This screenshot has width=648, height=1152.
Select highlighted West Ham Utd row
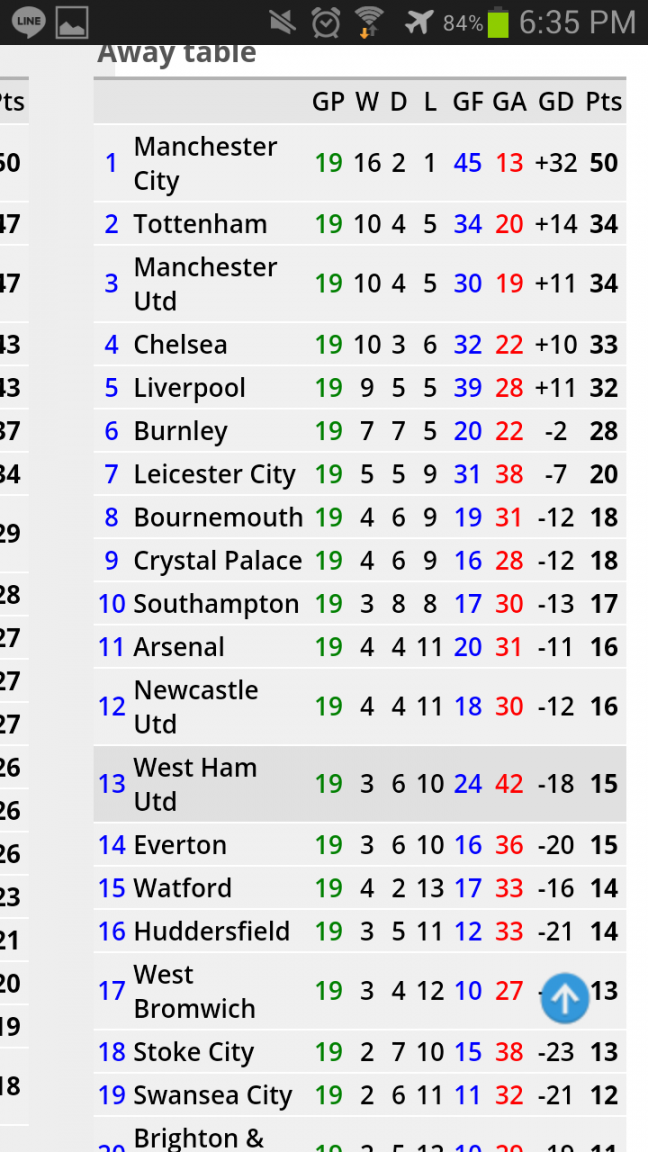tap(360, 784)
